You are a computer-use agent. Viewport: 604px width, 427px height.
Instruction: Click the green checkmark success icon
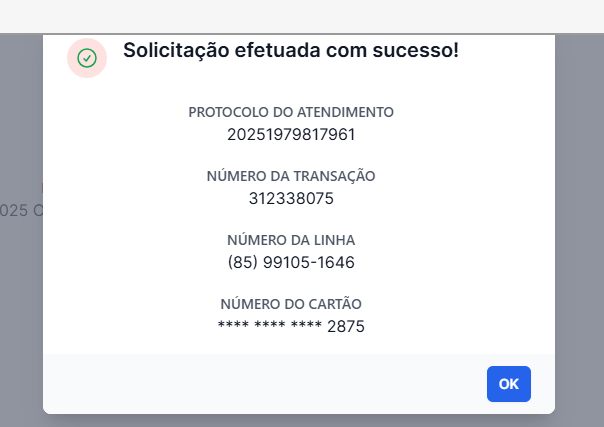86,58
